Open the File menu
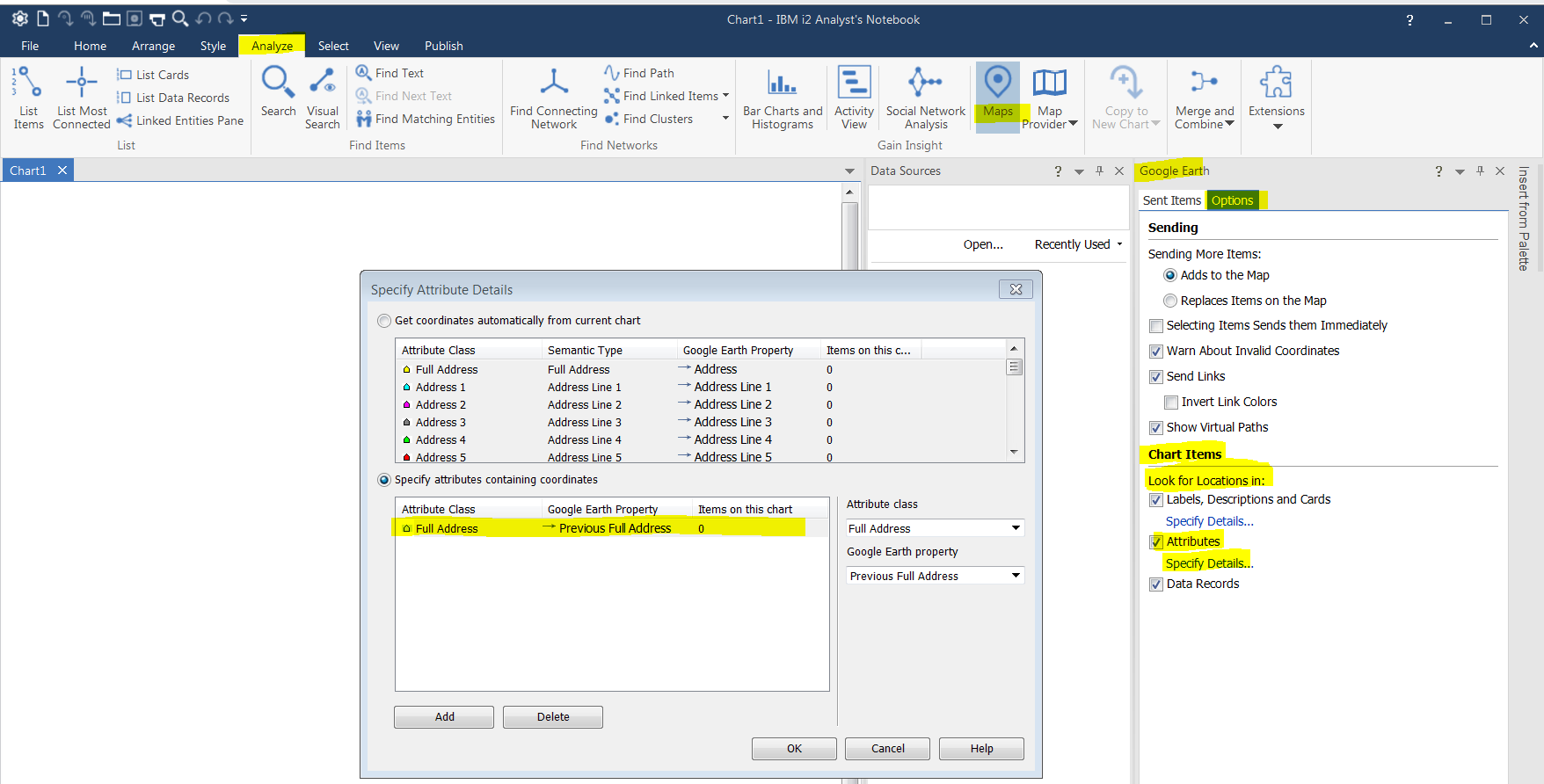Screen dimensions: 1544x784 30,46
